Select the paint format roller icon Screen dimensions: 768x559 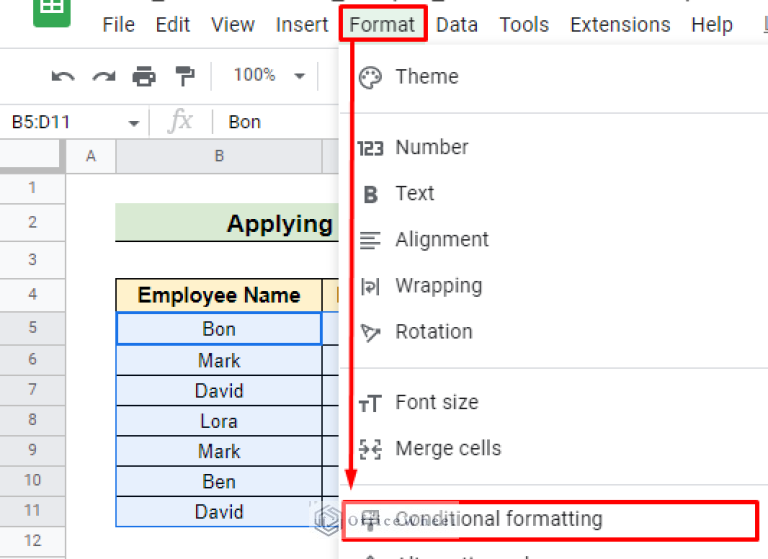click(185, 76)
